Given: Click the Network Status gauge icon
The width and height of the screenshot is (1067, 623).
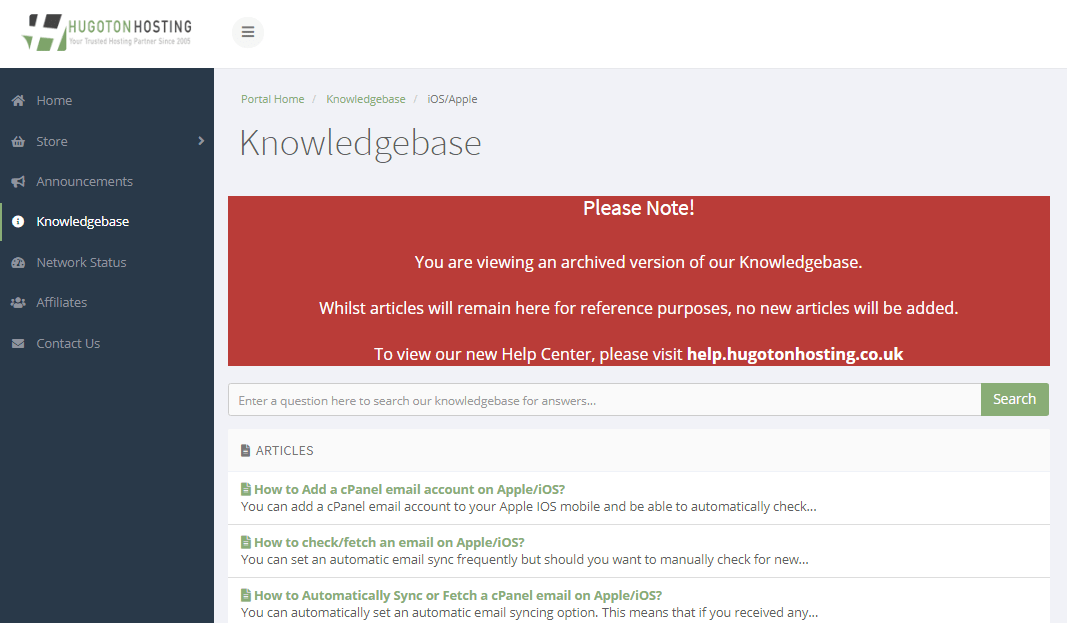Looking at the screenshot, I should (x=18, y=263).
